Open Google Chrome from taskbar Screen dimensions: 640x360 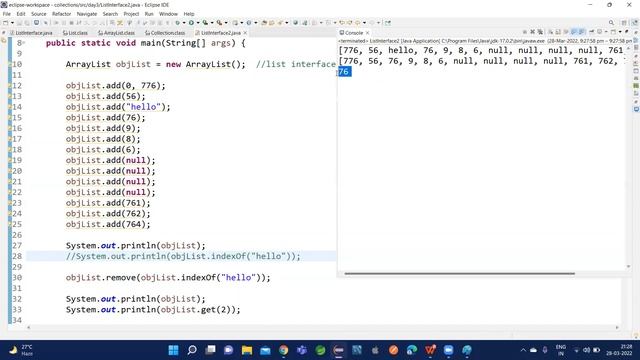(x=284, y=350)
